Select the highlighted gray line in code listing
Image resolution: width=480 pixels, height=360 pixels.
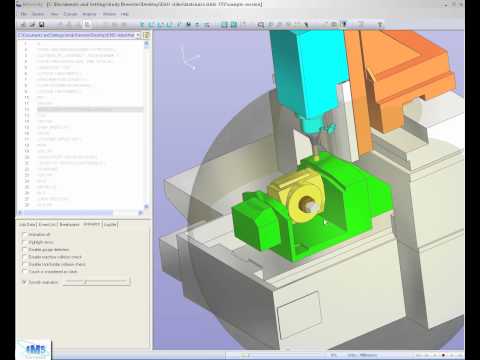[x=90, y=109]
